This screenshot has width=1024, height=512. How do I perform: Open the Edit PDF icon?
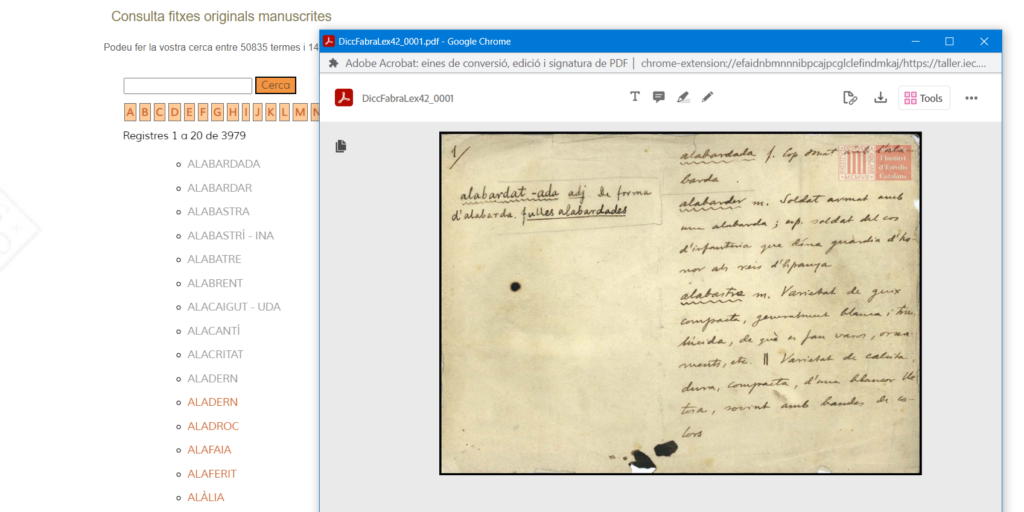coord(850,98)
